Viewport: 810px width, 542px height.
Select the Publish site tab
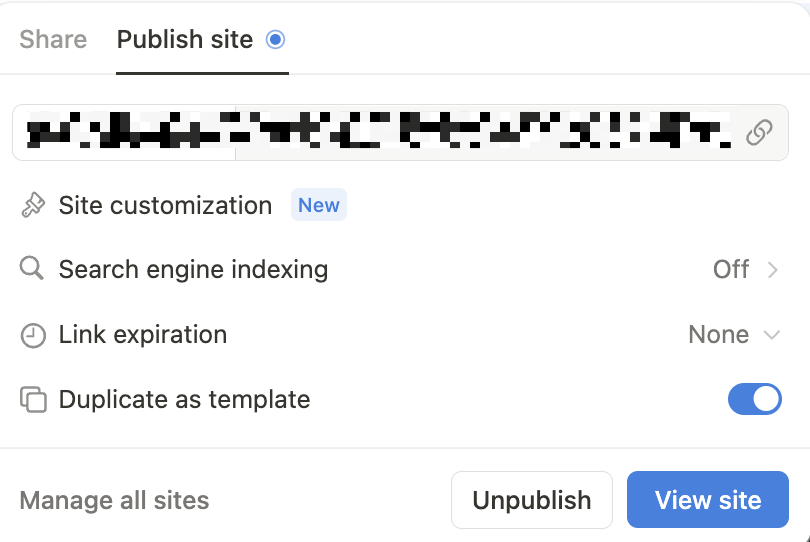(x=185, y=40)
